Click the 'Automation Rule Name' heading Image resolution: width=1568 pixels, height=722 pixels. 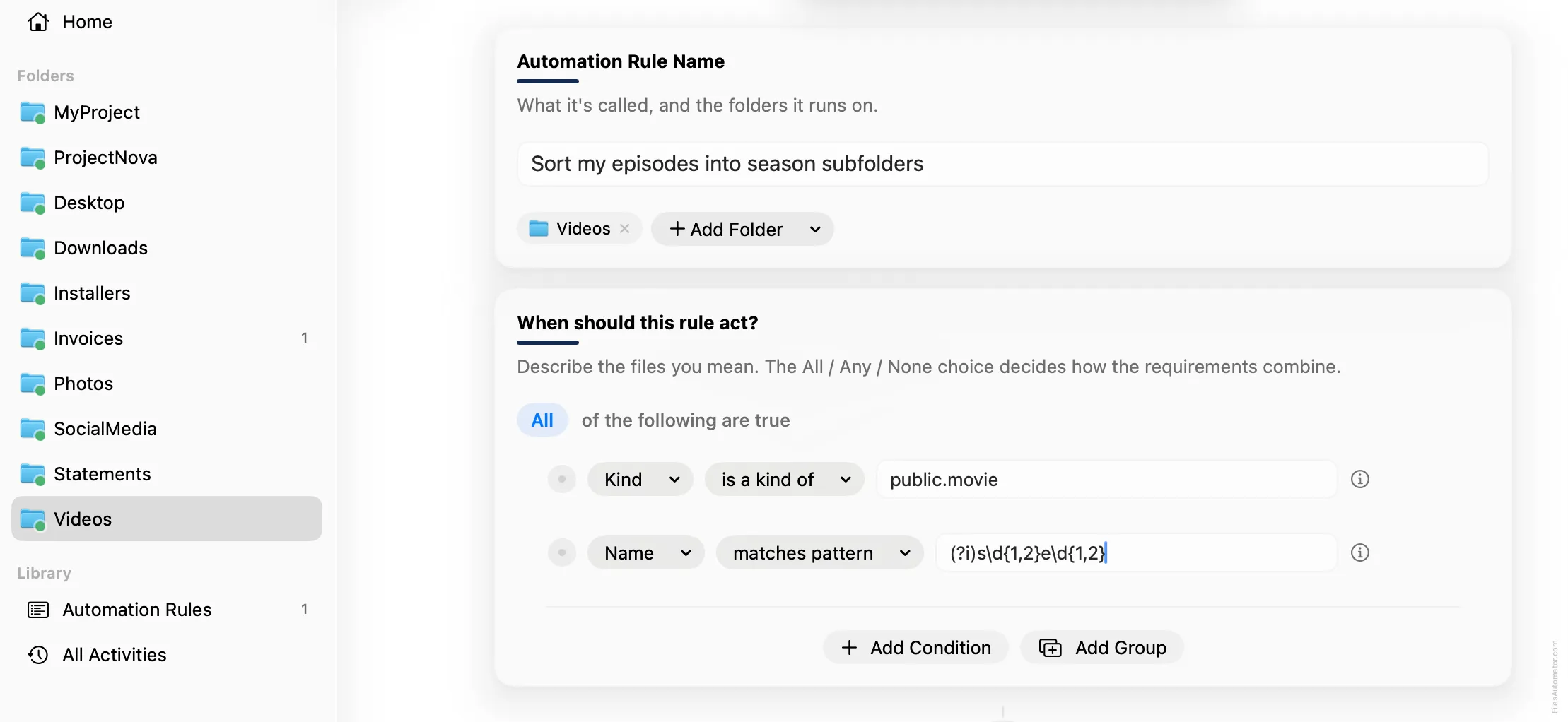point(621,61)
